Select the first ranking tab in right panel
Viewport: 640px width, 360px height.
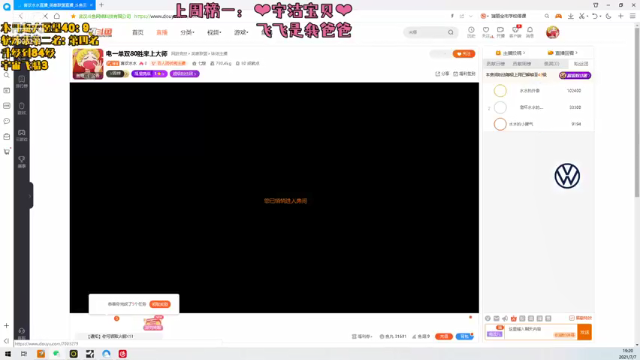coord(496,64)
